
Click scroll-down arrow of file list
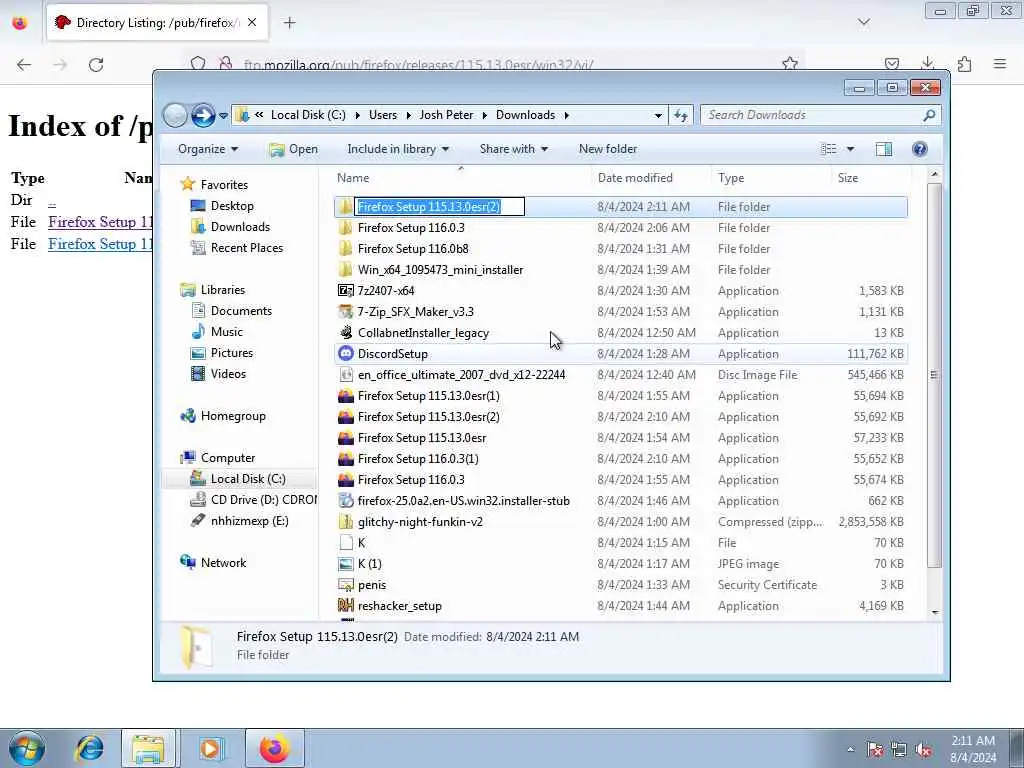(x=935, y=612)
